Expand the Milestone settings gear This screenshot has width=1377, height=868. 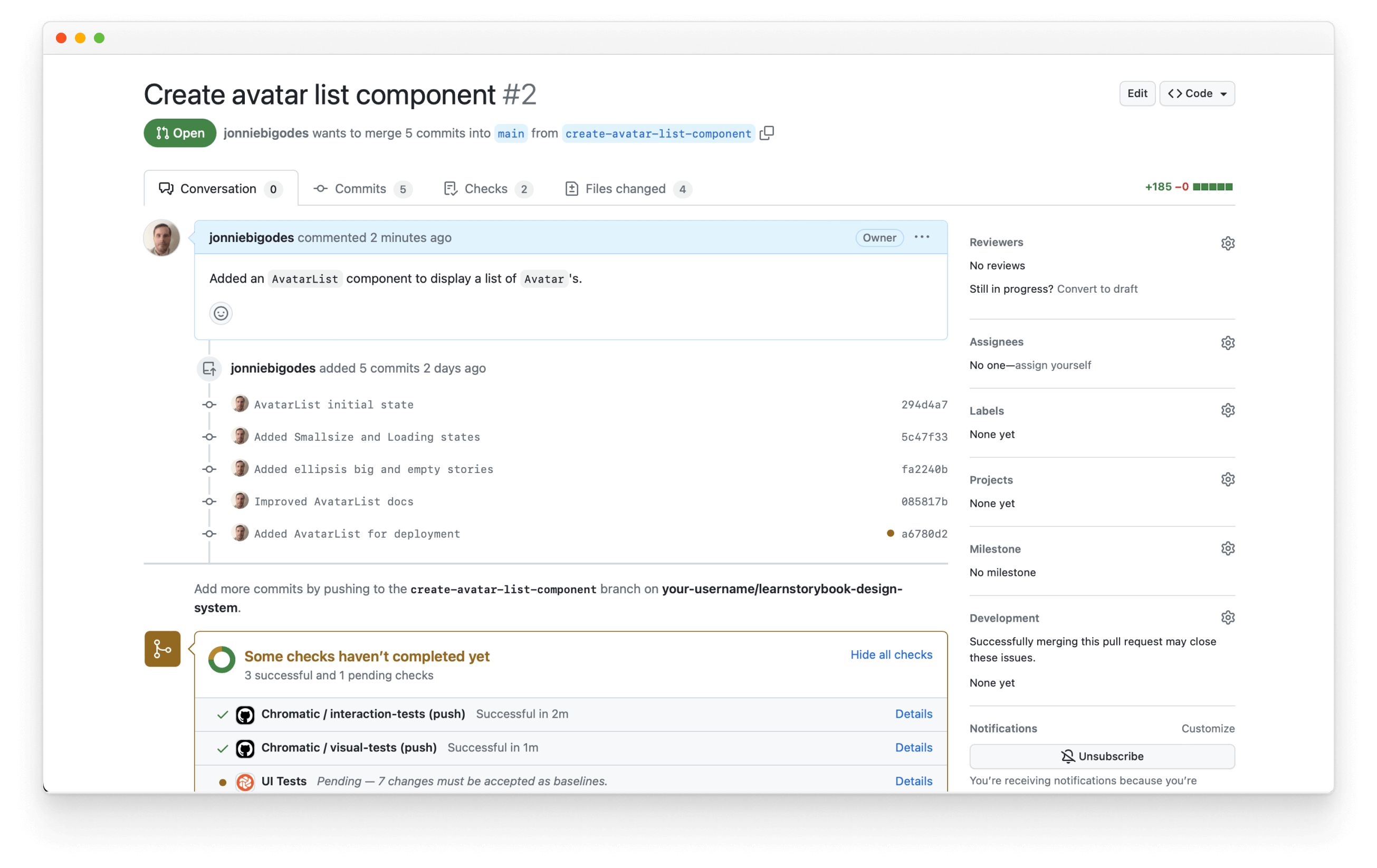[x=1227, y=549]
